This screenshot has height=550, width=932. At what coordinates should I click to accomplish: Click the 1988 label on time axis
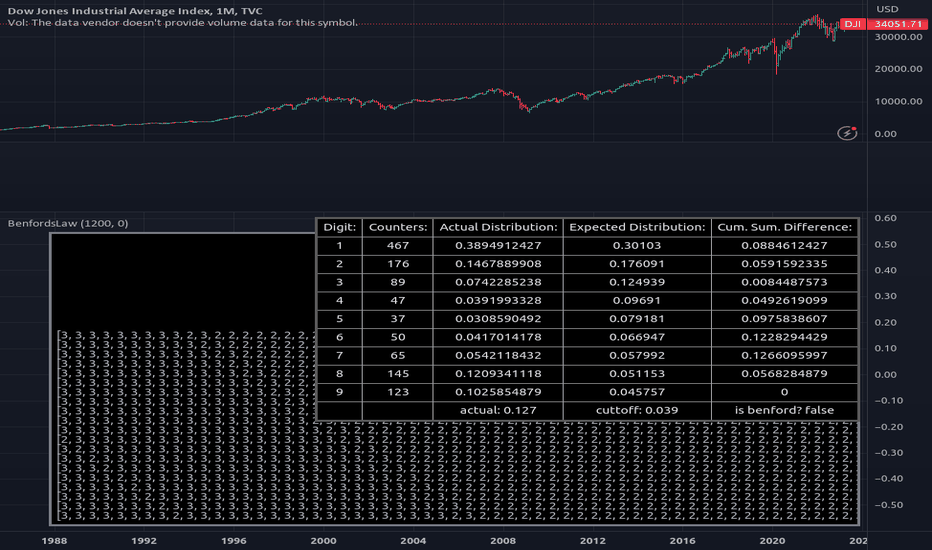(54, 541)
